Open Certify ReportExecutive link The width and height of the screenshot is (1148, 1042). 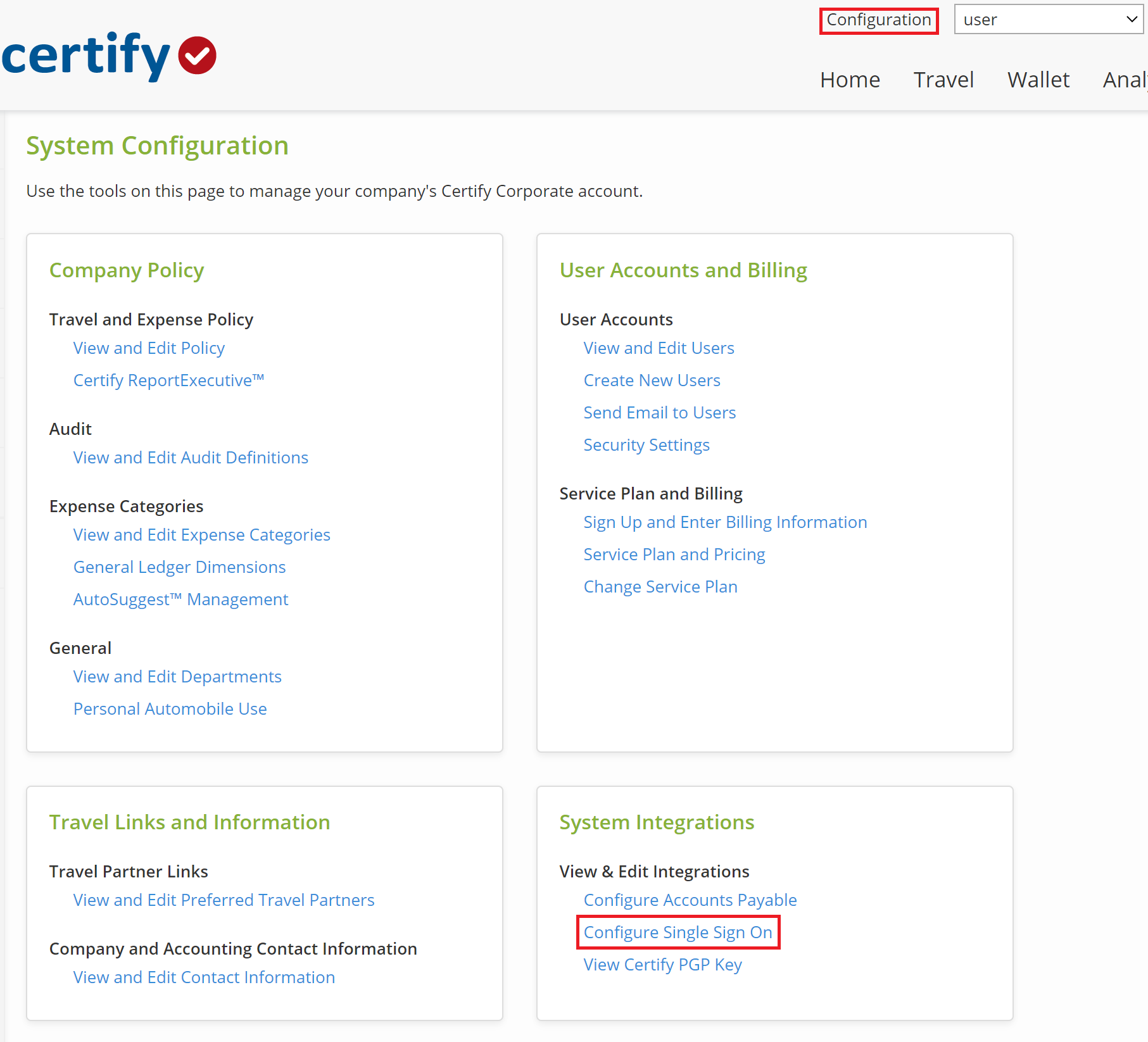(168, 380)
